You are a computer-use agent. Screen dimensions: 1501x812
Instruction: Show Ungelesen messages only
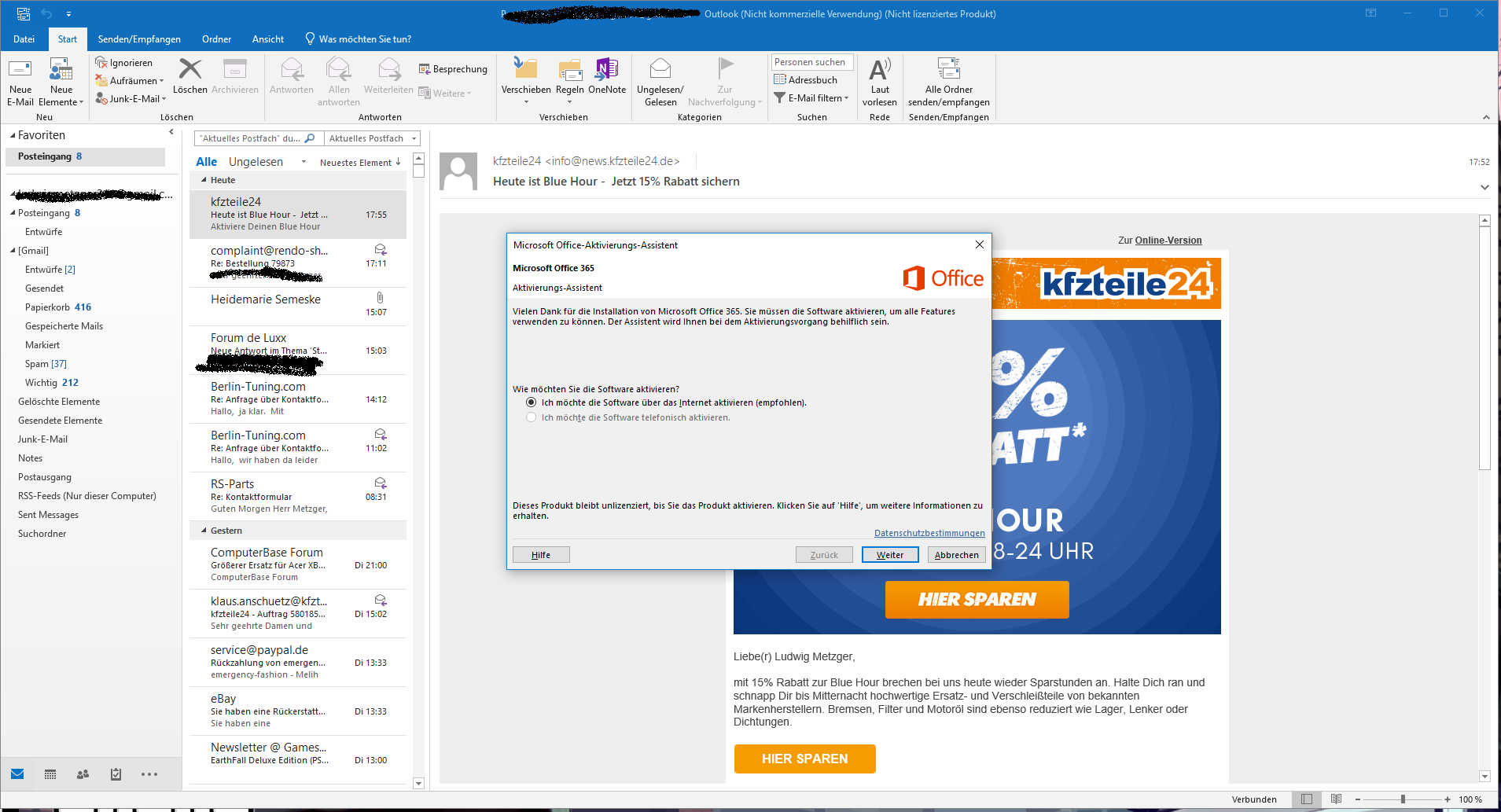pos(256,161)
